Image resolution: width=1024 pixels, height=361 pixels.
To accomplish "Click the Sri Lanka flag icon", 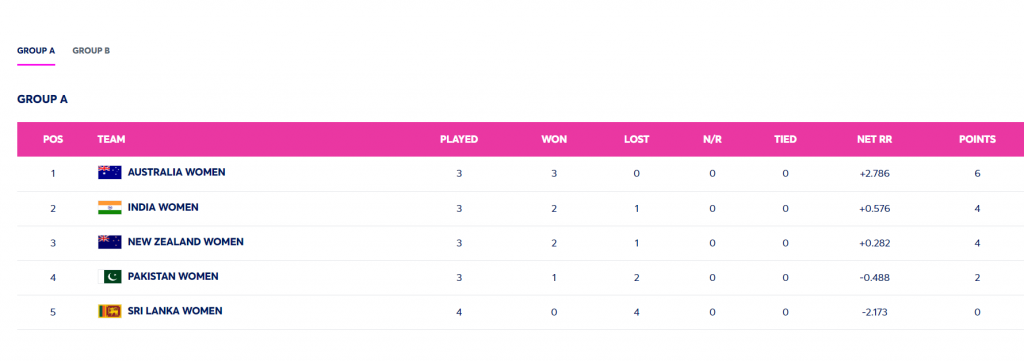I will 110,311.
